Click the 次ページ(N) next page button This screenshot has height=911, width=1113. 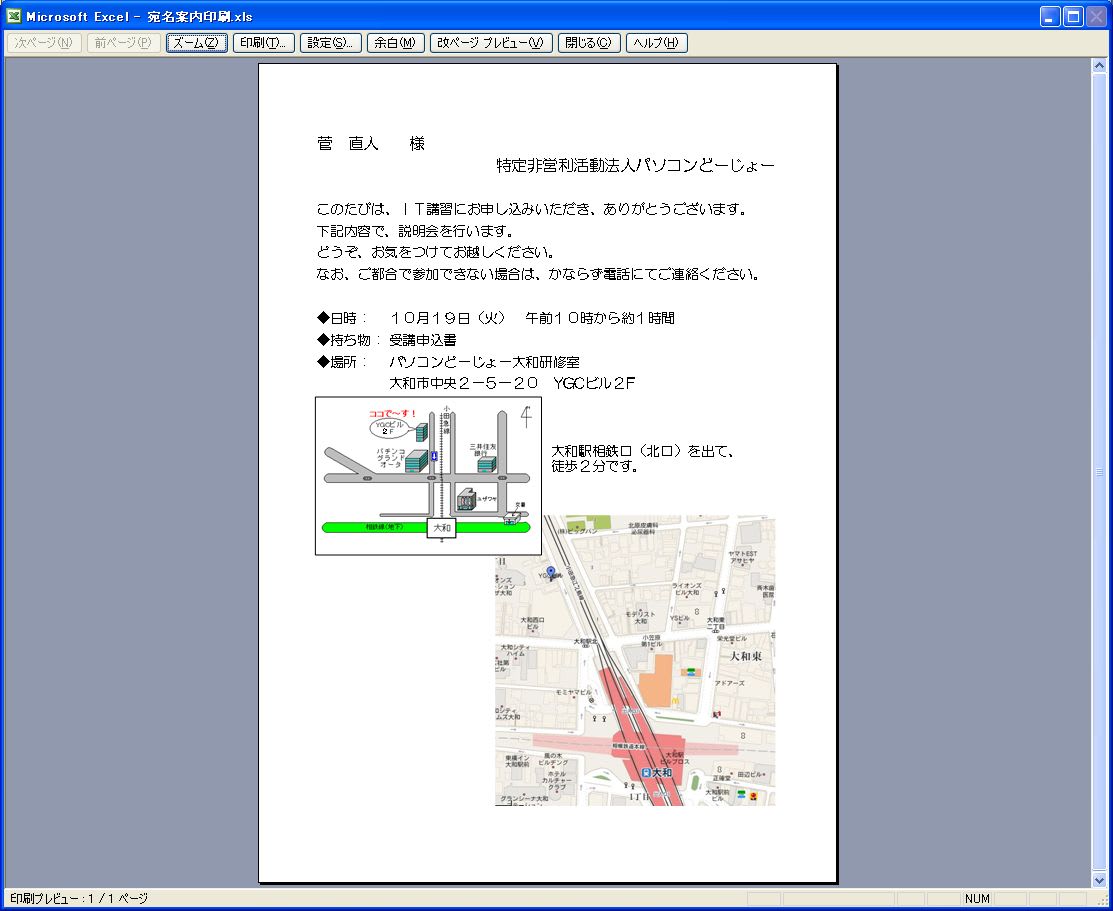43,43
